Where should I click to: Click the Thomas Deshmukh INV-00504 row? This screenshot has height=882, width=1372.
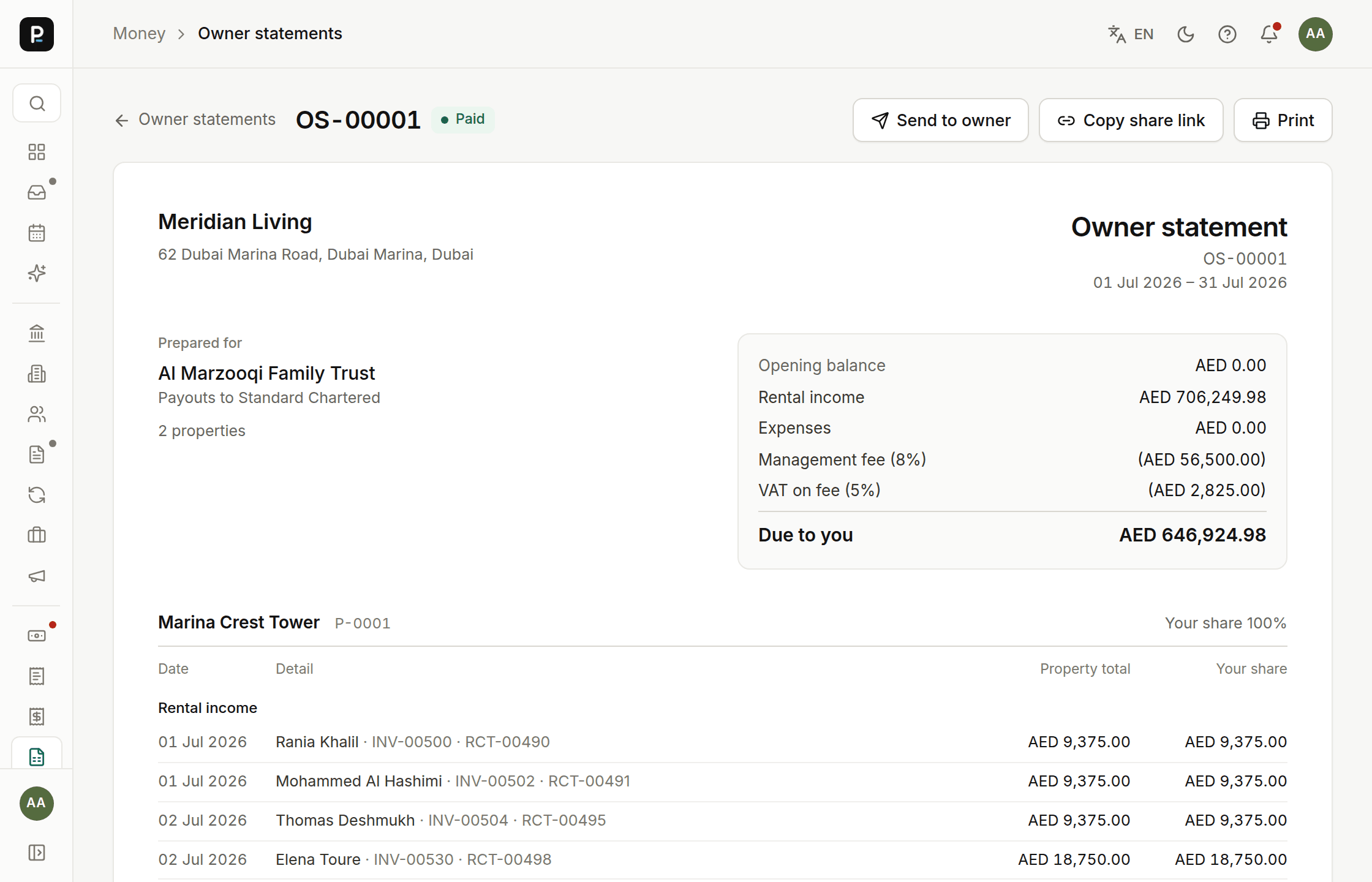[723, 820]
